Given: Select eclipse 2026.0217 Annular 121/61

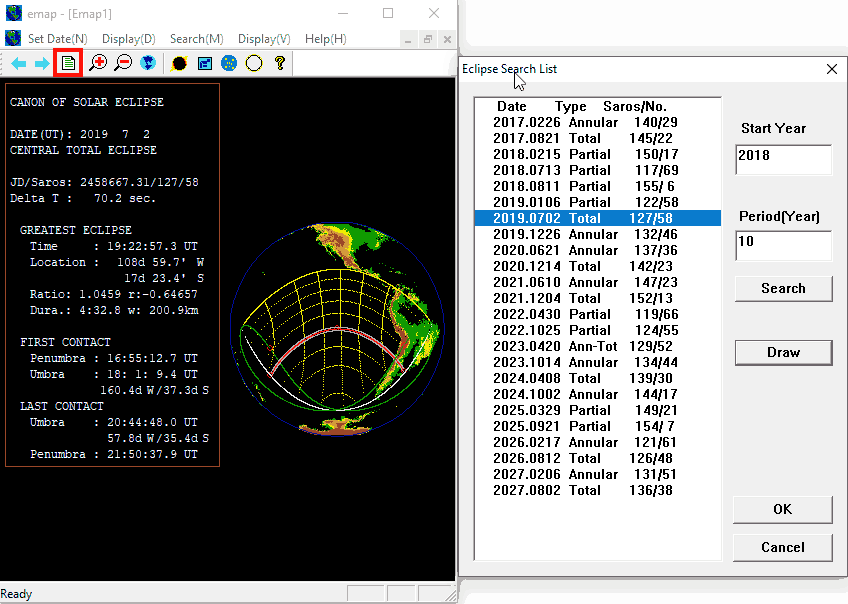Looking at the screenshot, I should [x=598, y=442].
